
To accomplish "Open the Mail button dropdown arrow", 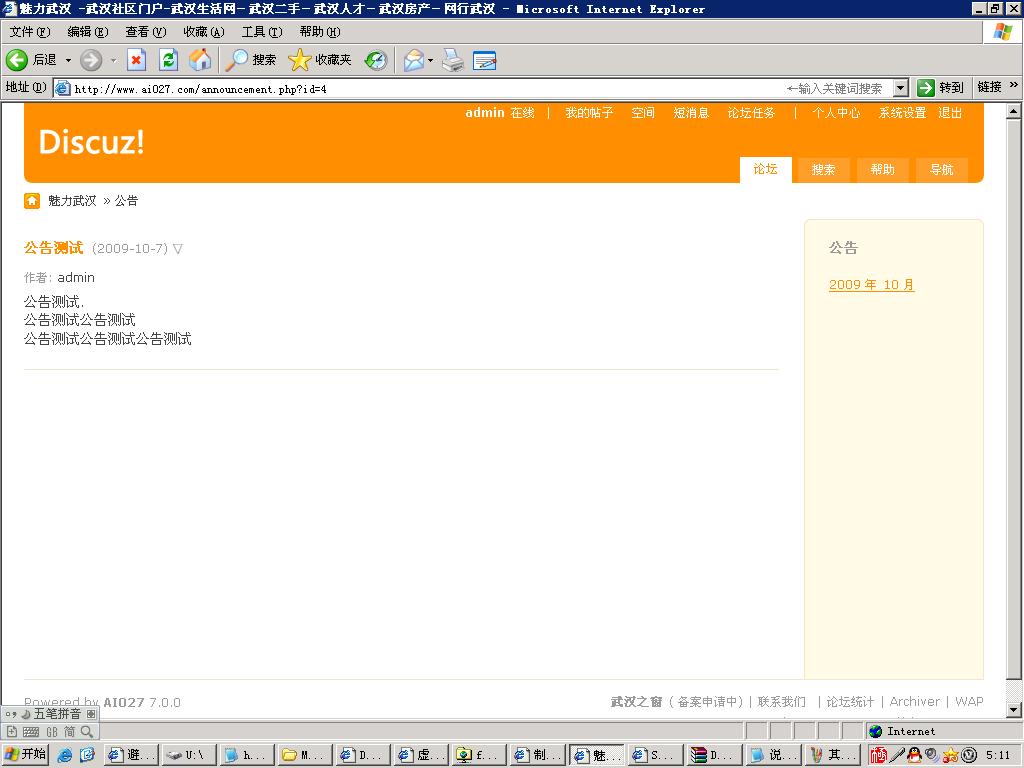I will click(428, 60).
